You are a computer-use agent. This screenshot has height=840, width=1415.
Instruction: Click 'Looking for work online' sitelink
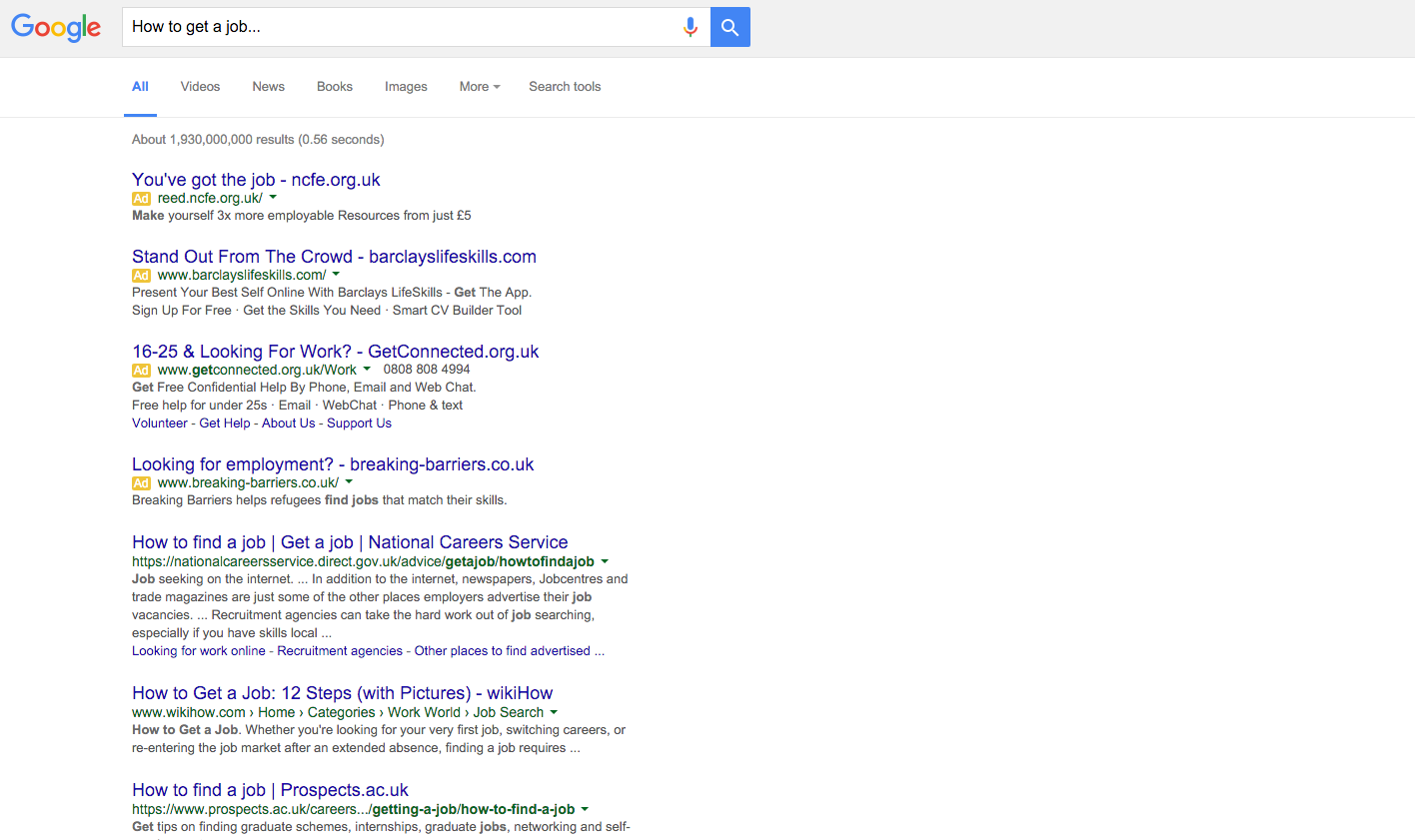click(199, 651)
